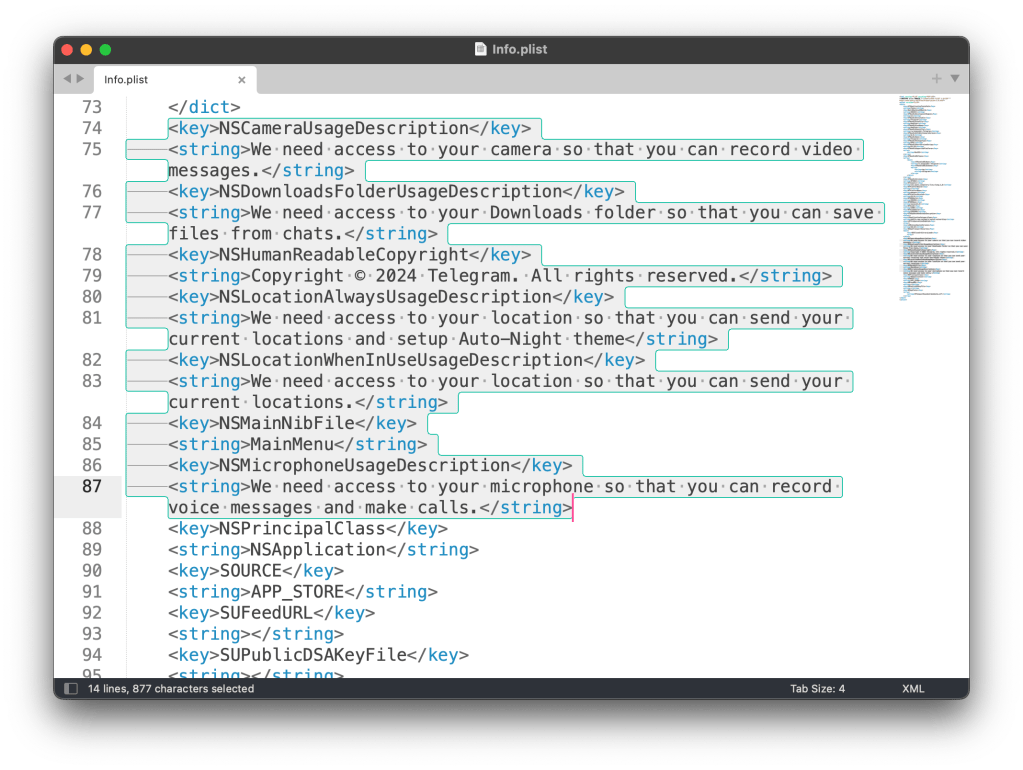
Task: Select the Info.plist tab
Action: (150, 80)
